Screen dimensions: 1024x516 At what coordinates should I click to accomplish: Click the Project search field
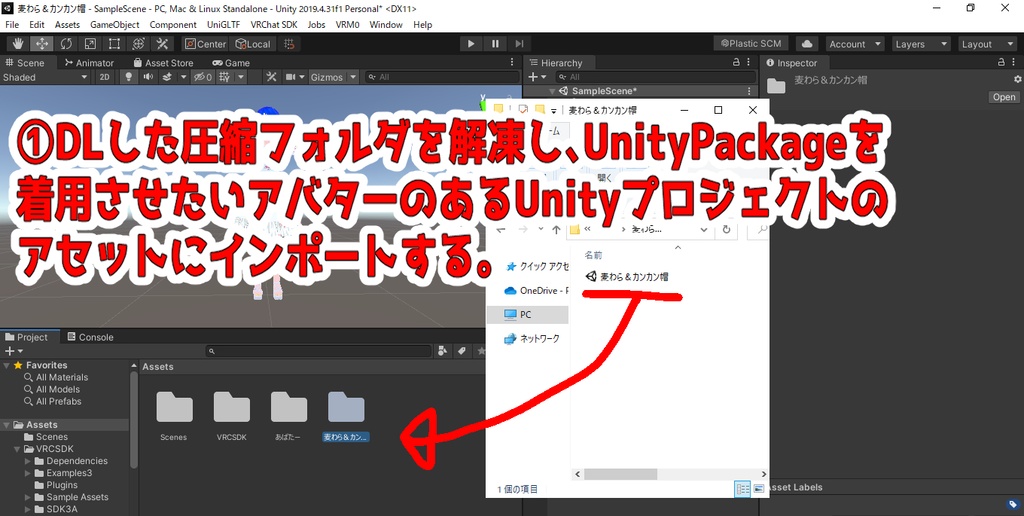319,351
